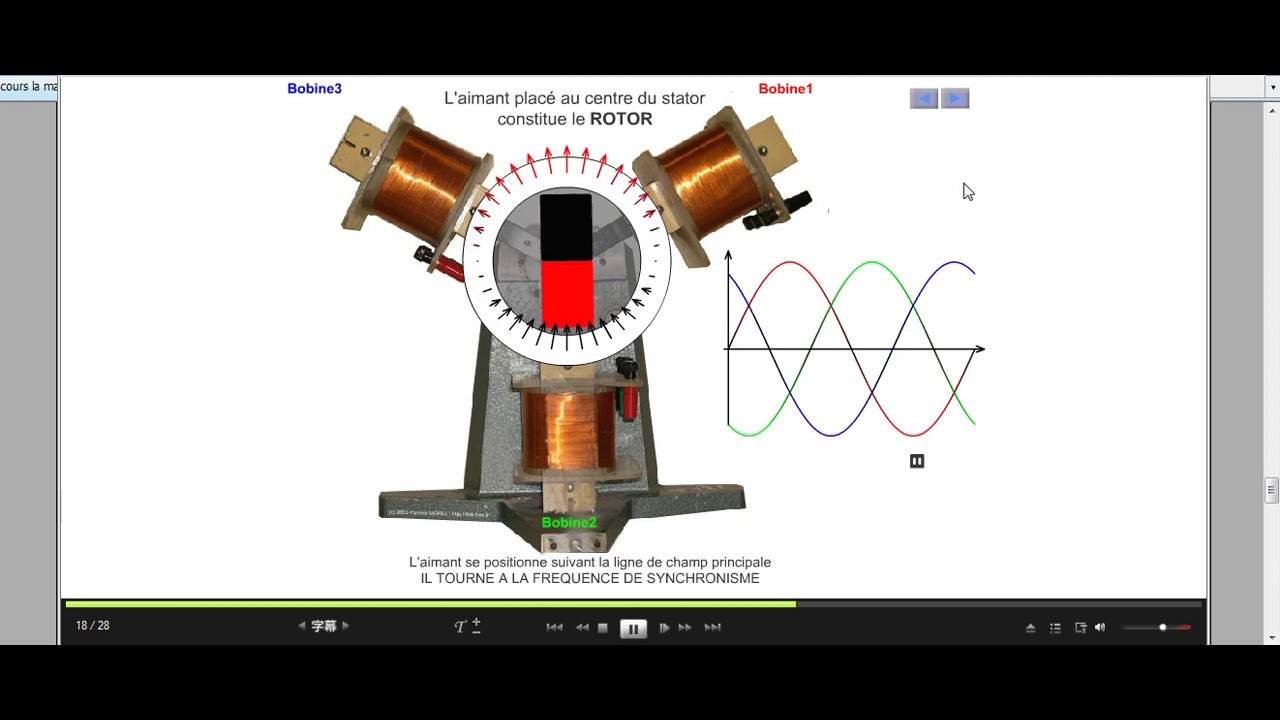Pause the sine wave animation

pos(917,461)
